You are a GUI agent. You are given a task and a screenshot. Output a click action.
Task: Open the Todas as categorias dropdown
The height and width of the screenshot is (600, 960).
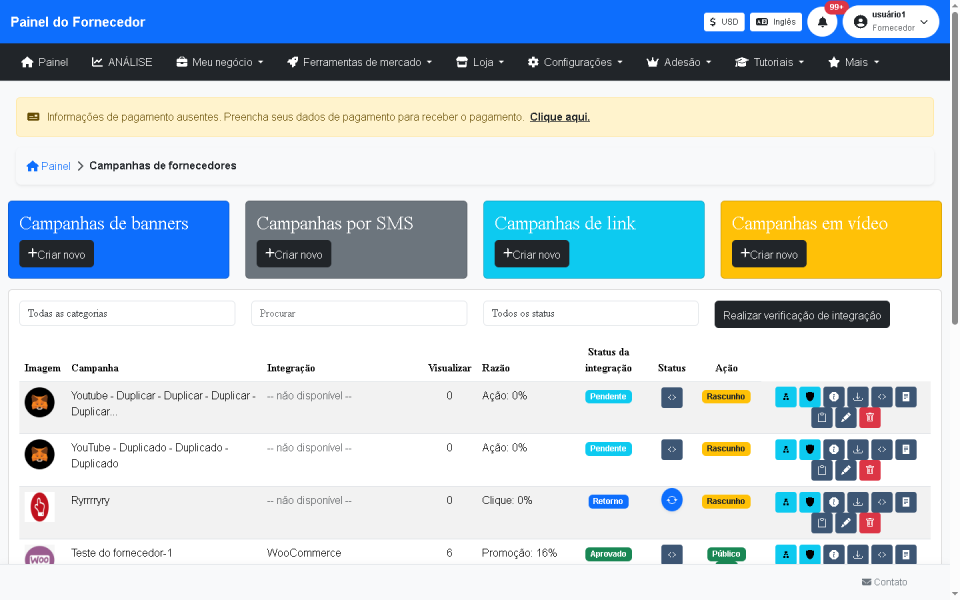pos(127,313)
